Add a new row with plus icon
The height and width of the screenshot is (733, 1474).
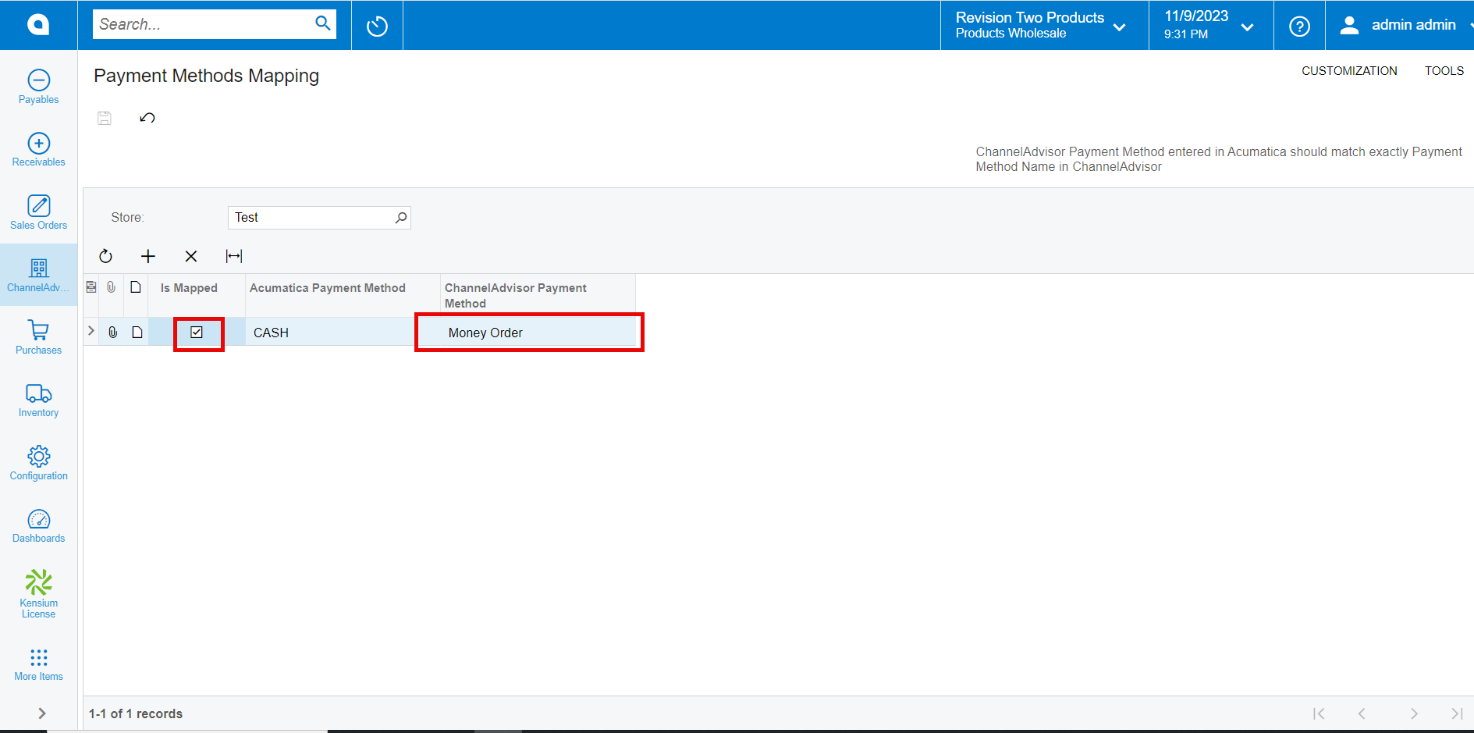click(148, 256)
